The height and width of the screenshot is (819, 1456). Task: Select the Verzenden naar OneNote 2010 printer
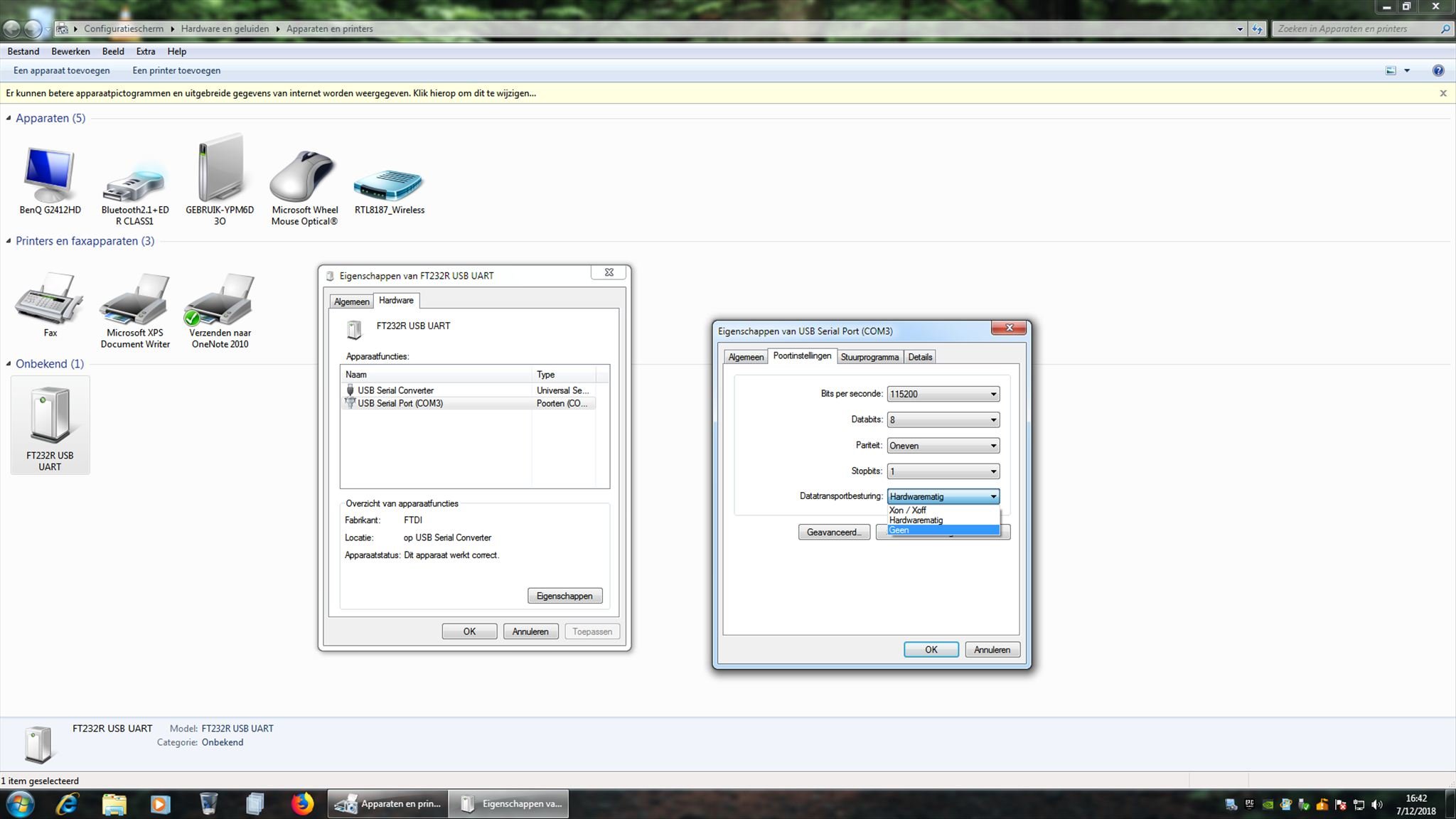pos(219,299)
